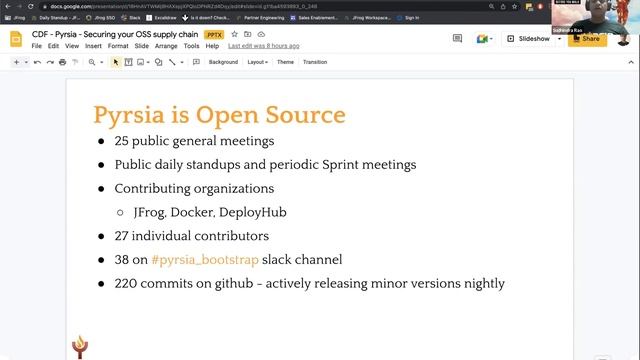Select the Line tool
The width and height of the screenshot is (640, 360).
click(x=172, y=62)
